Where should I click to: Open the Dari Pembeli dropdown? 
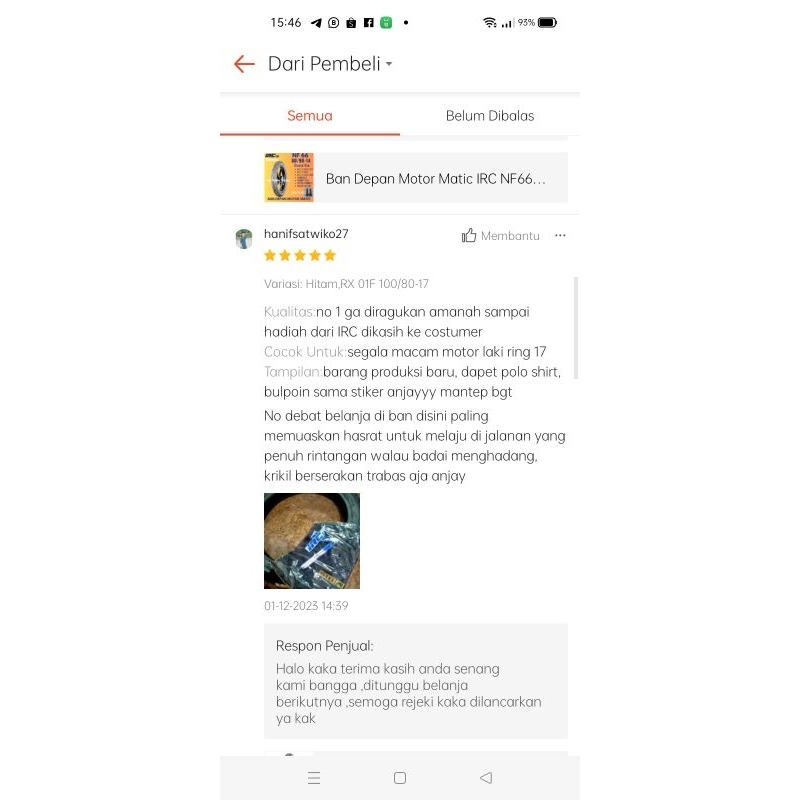tap(330, 64)
